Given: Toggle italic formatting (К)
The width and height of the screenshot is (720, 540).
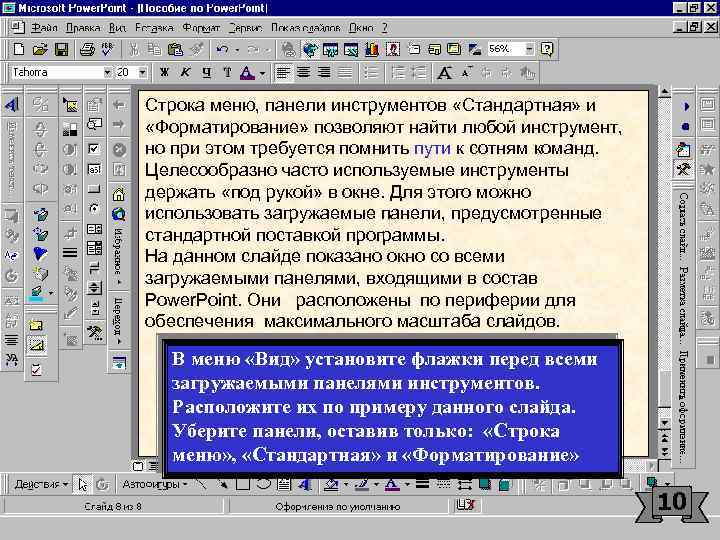Looking at the screenshot, I should tap(186, 73).
